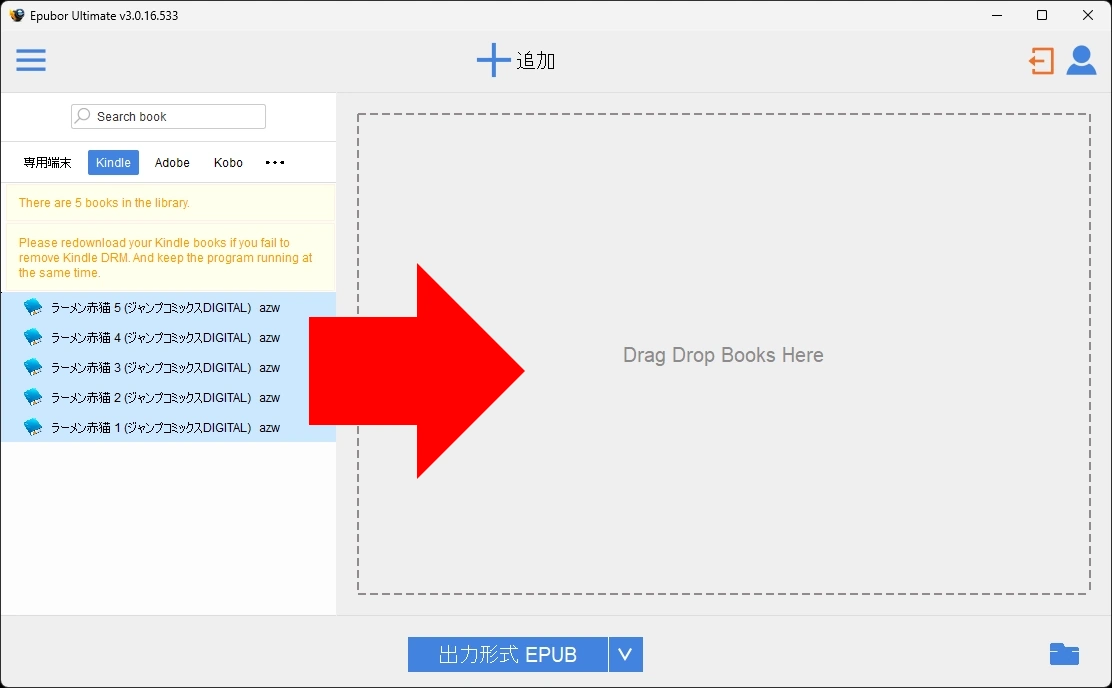Expand the output format dropdown arrow

(x=625, y=655)
